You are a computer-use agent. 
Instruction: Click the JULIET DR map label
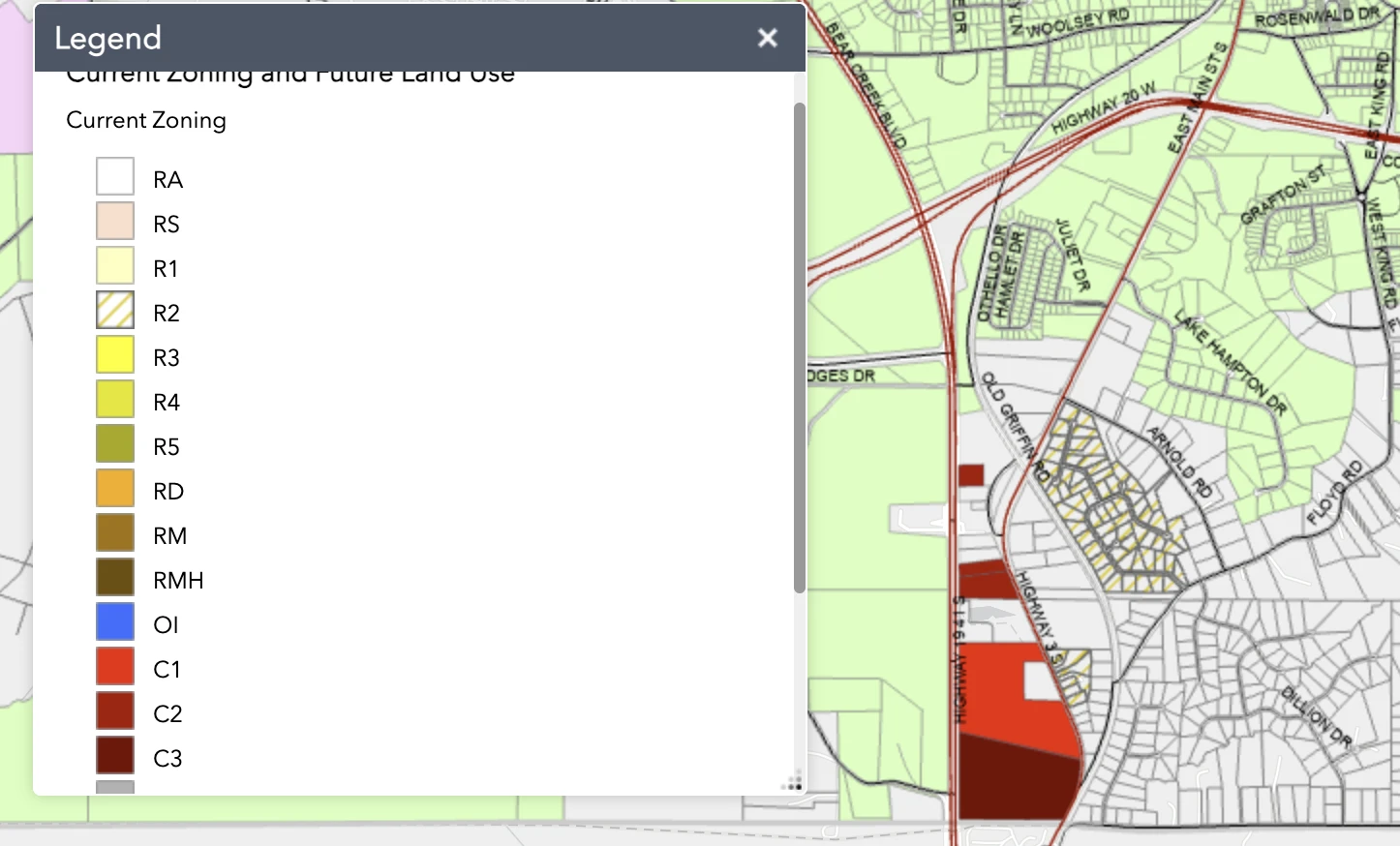tap(1073, 256)
